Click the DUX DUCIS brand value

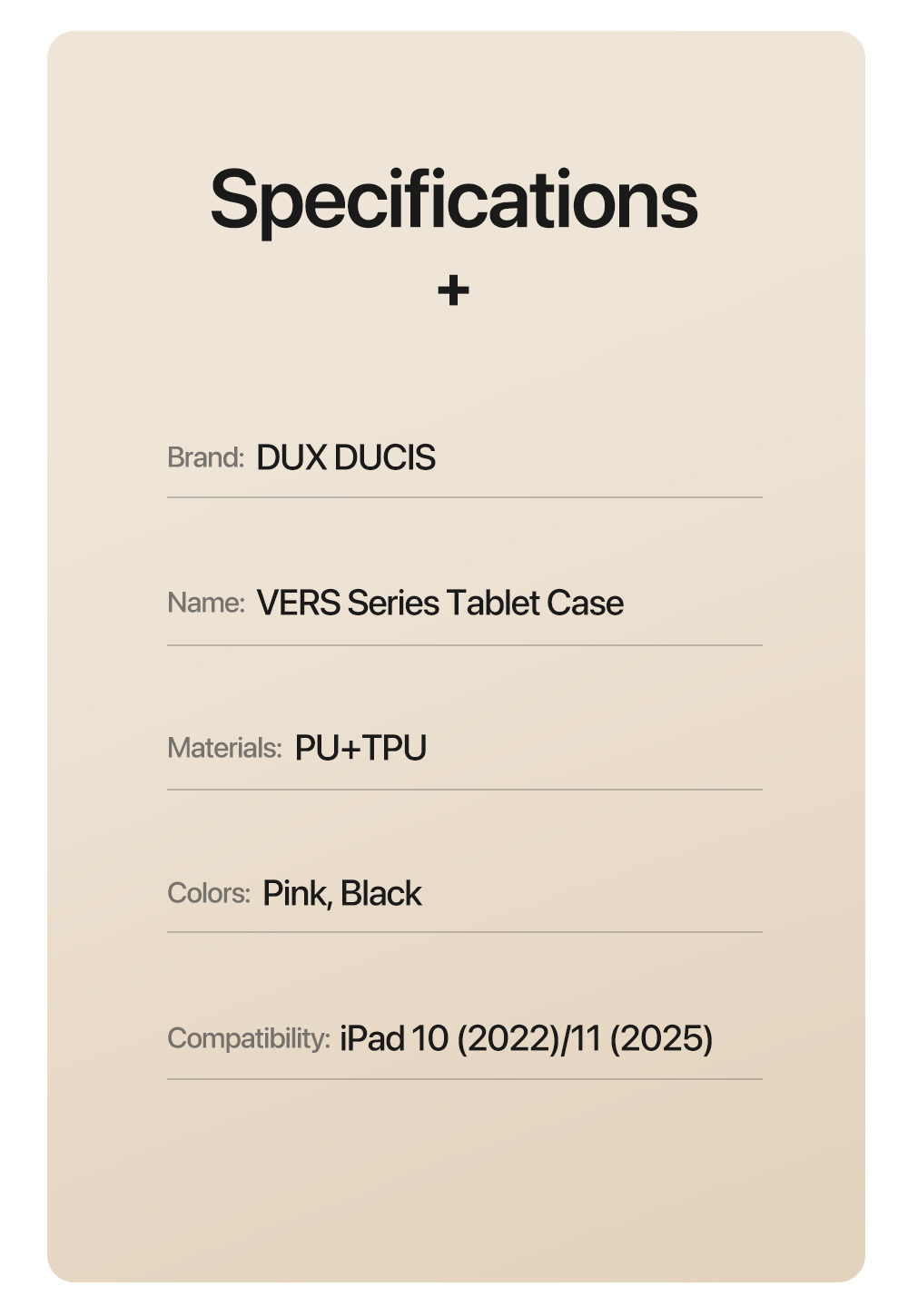point(346,457)
